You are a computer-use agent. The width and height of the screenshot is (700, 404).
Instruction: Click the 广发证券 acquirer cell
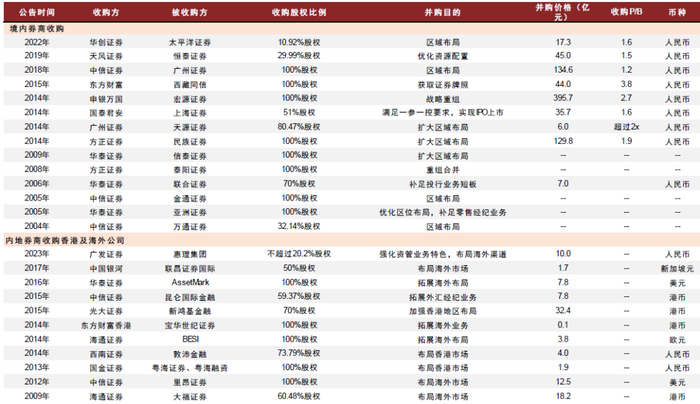click(106, 254)
